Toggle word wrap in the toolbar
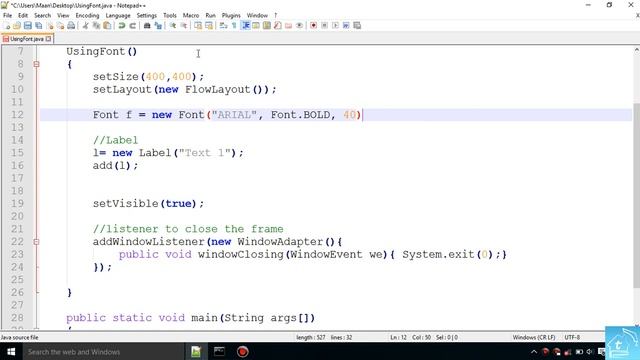The height and width of the screenshot is (360, 640). [223, 25]
